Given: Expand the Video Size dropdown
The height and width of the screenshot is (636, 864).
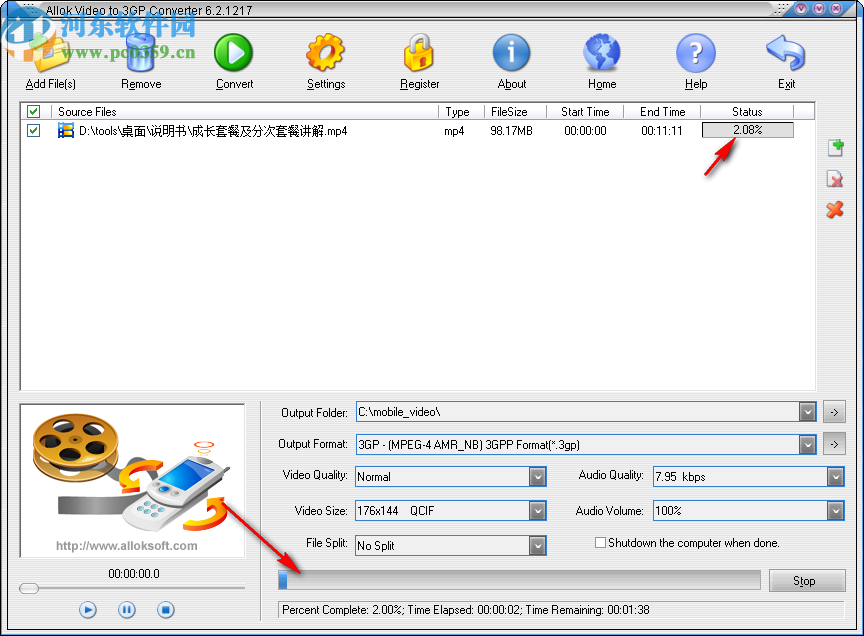Looking at the screenshot, I should [x=538, y=510].
